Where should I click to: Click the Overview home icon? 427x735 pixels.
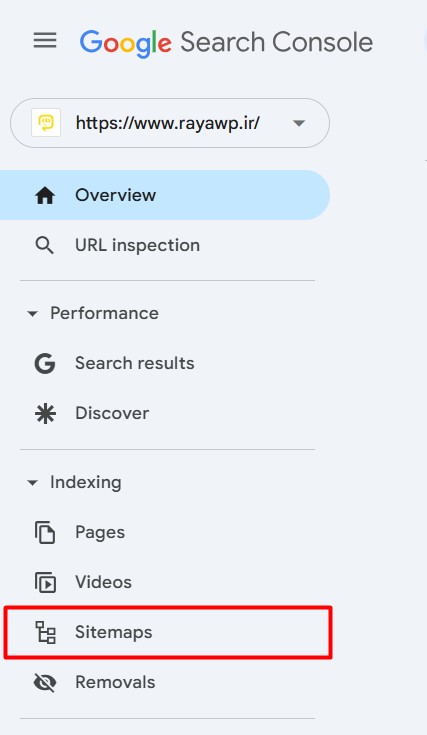(45, 195)
